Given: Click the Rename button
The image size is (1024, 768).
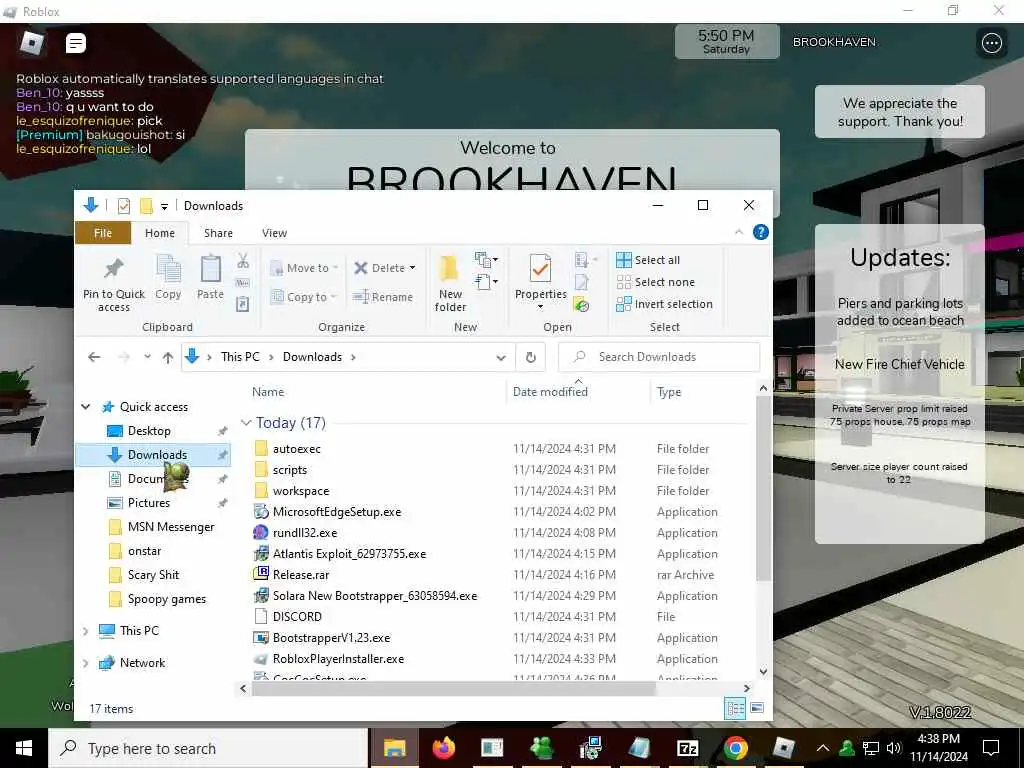Looking at the screenshot, I should click(383, 297).
